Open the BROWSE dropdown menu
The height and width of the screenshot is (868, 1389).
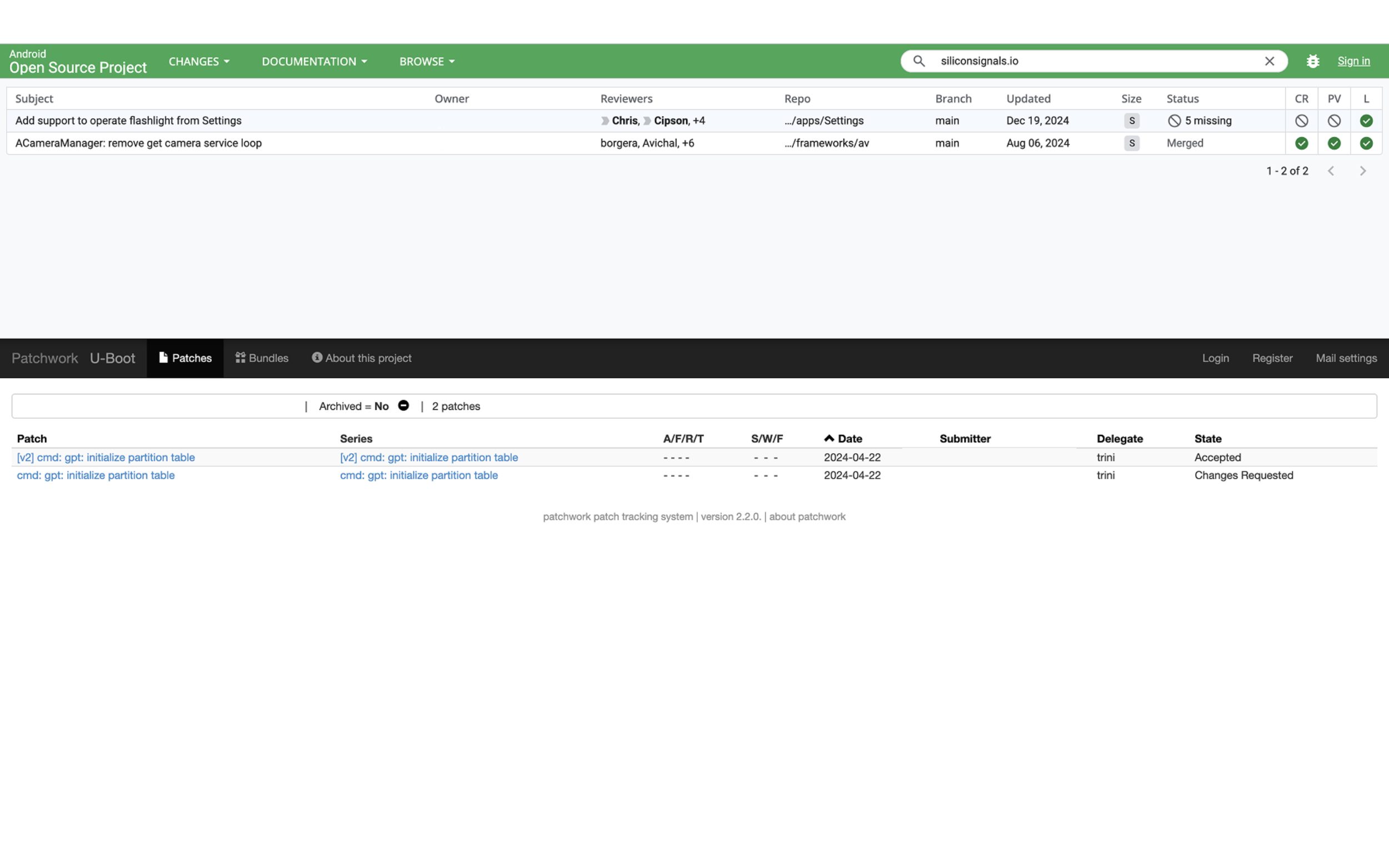427,62
